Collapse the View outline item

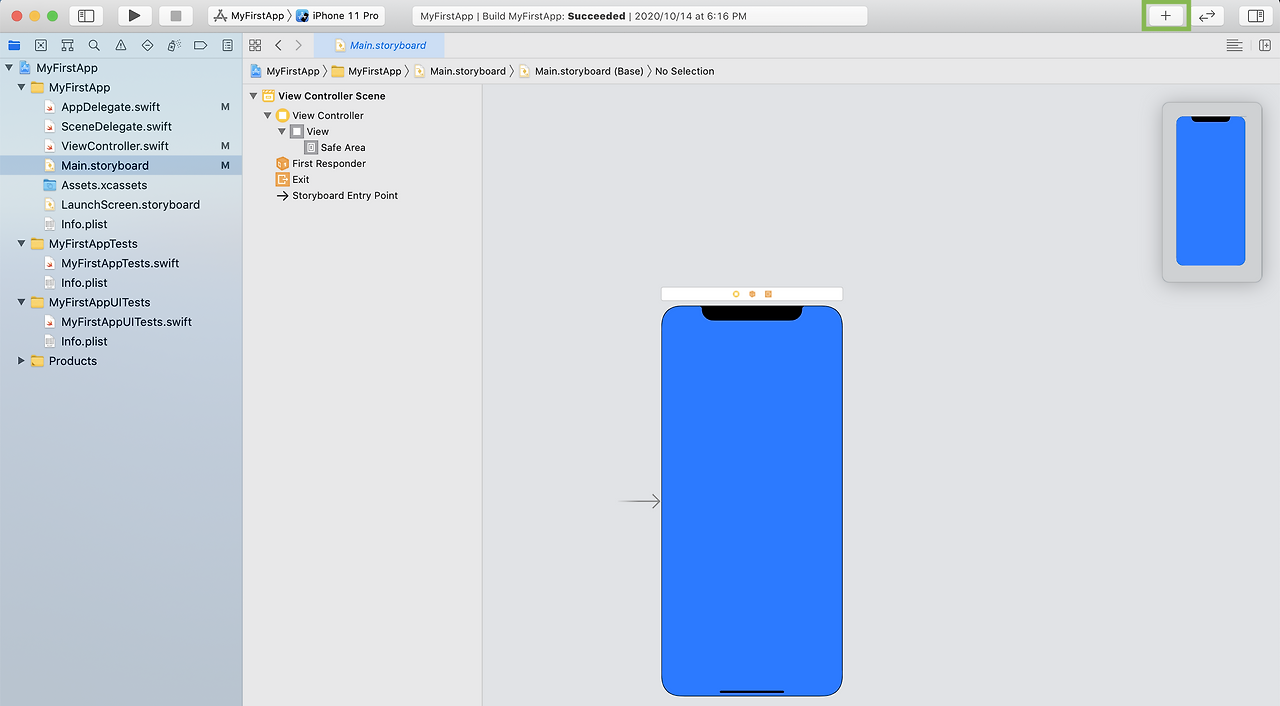tap(282, 132)
